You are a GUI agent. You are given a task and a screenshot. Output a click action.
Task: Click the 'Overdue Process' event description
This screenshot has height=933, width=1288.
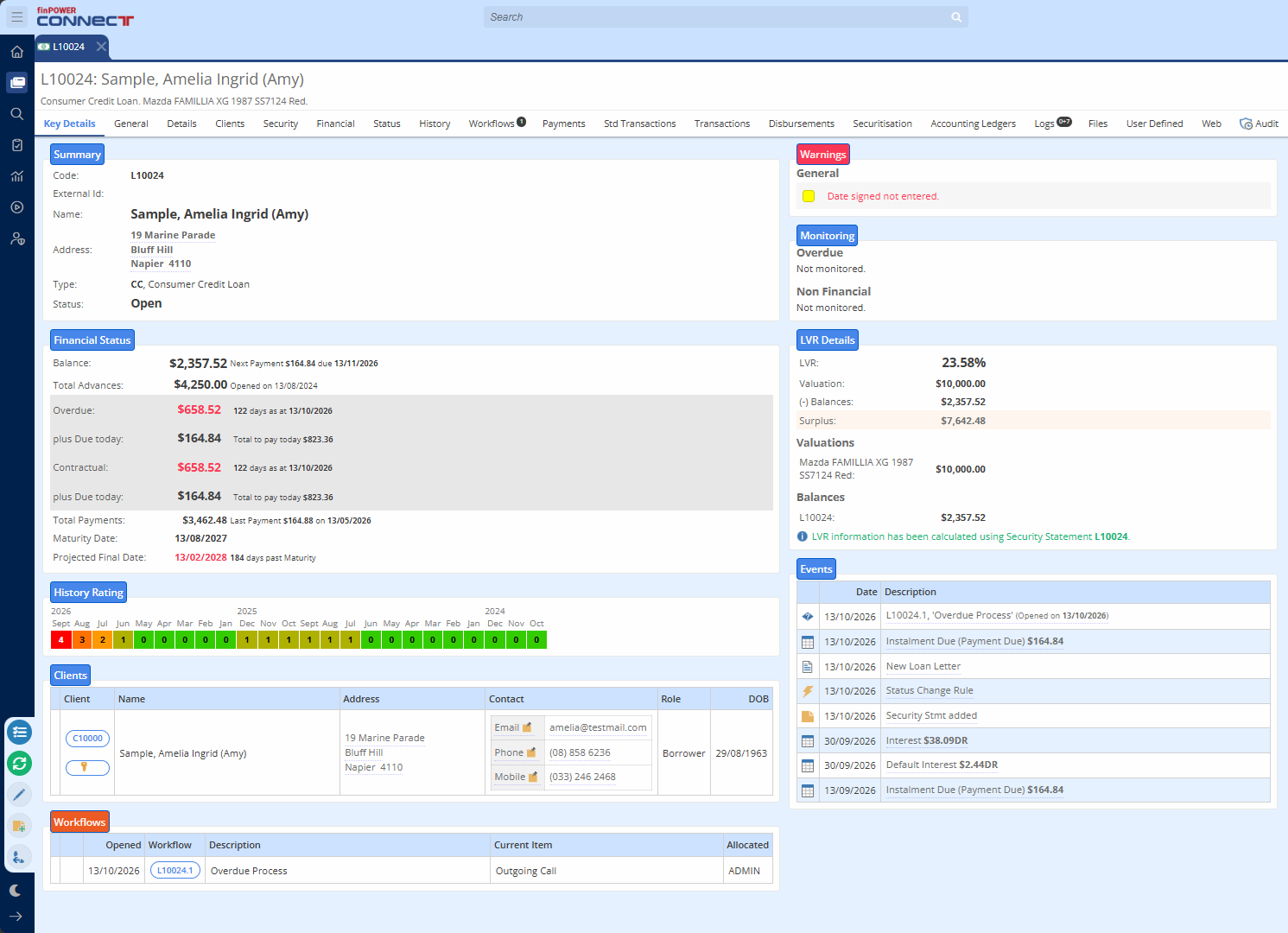(x=997, y=616)
